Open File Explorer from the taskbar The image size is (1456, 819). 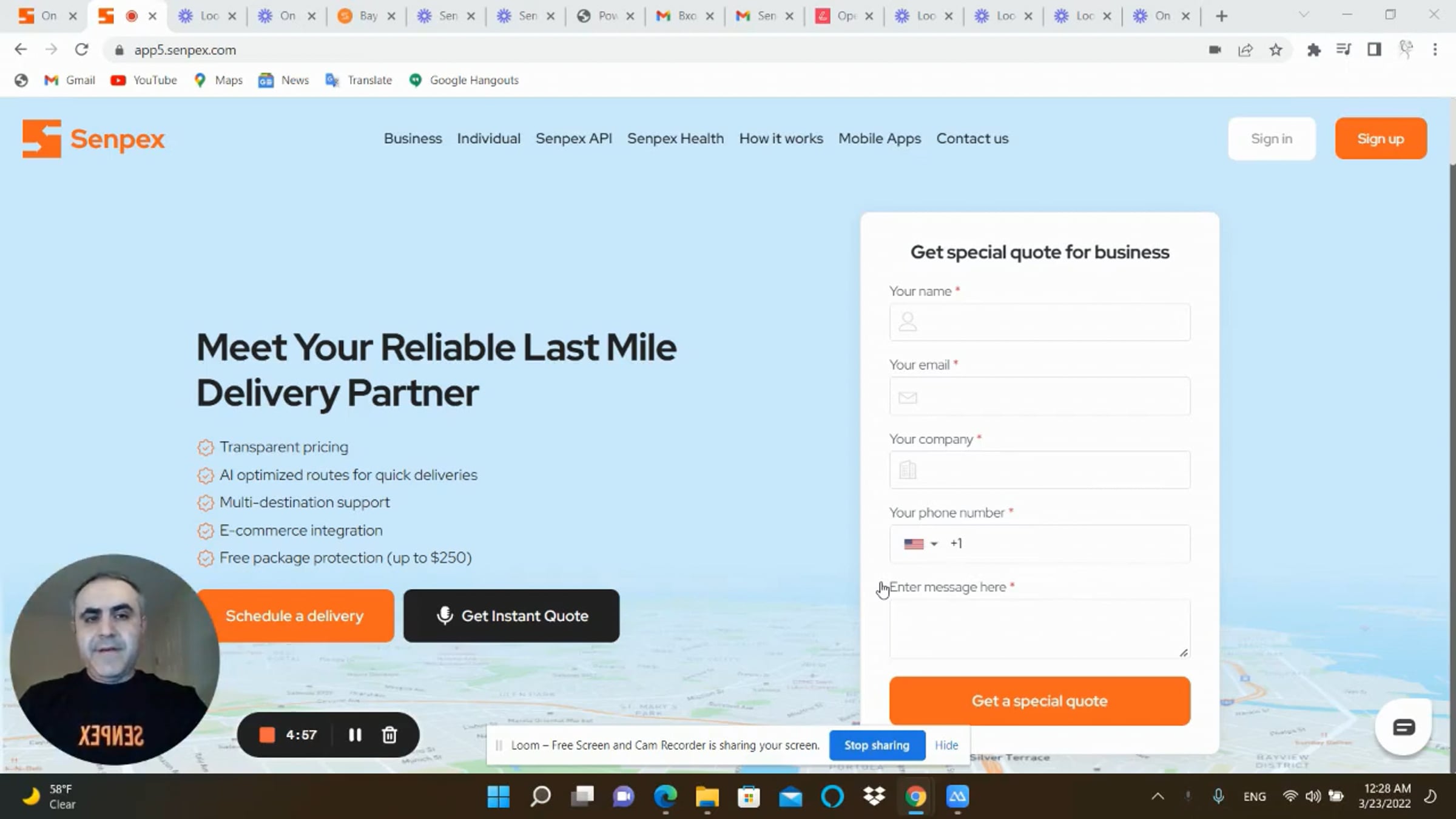point(707,797)
